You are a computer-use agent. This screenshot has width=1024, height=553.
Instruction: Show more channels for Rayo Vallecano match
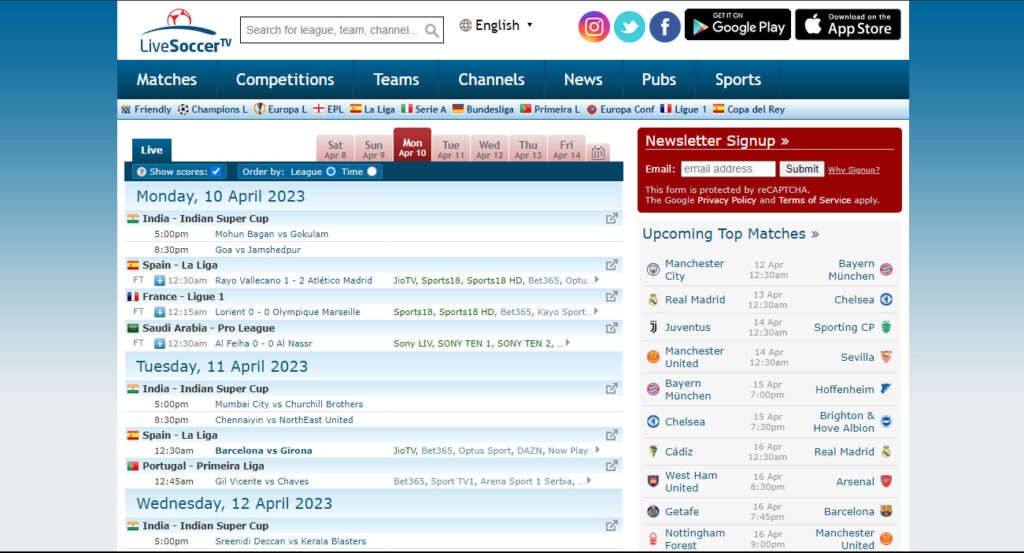click(596, 280)
